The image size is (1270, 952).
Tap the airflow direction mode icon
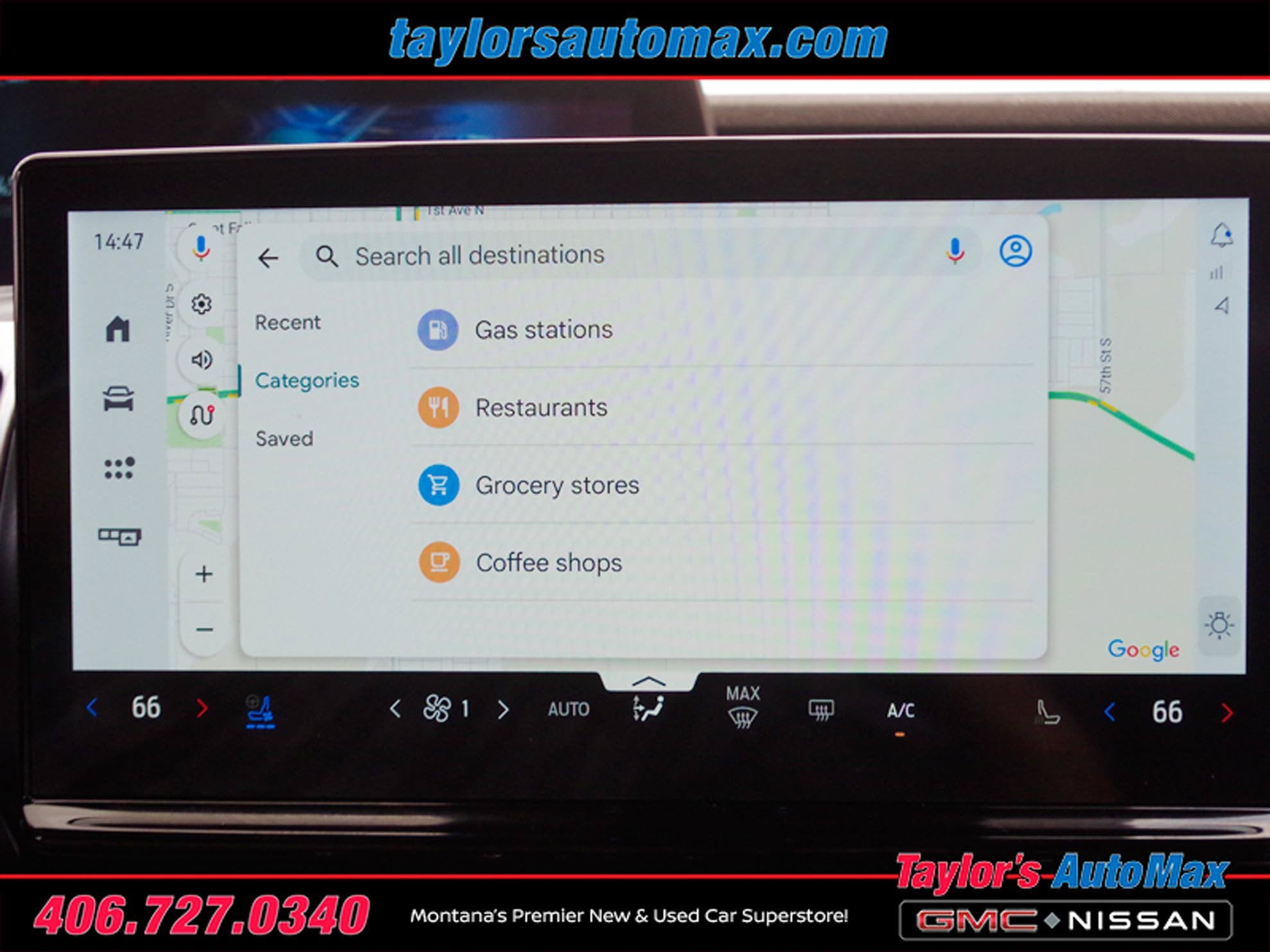(x=649, y=709)
